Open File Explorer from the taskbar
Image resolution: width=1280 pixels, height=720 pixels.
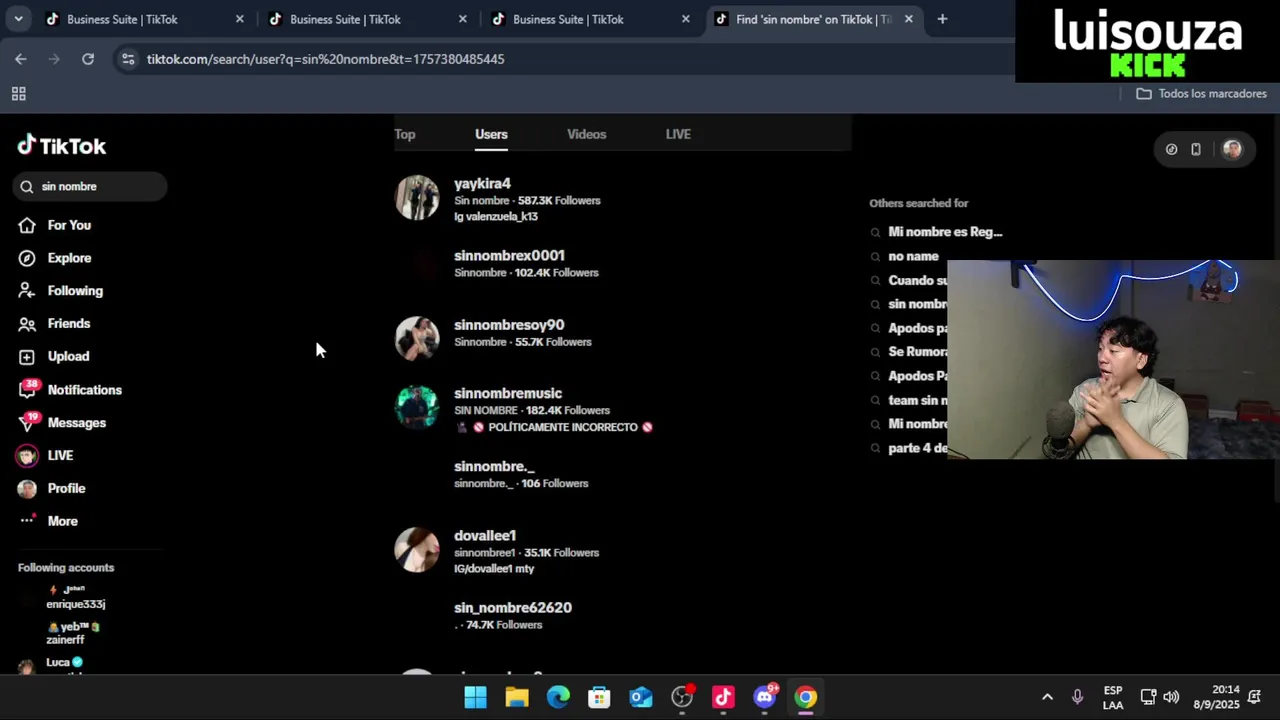(517, 697)
